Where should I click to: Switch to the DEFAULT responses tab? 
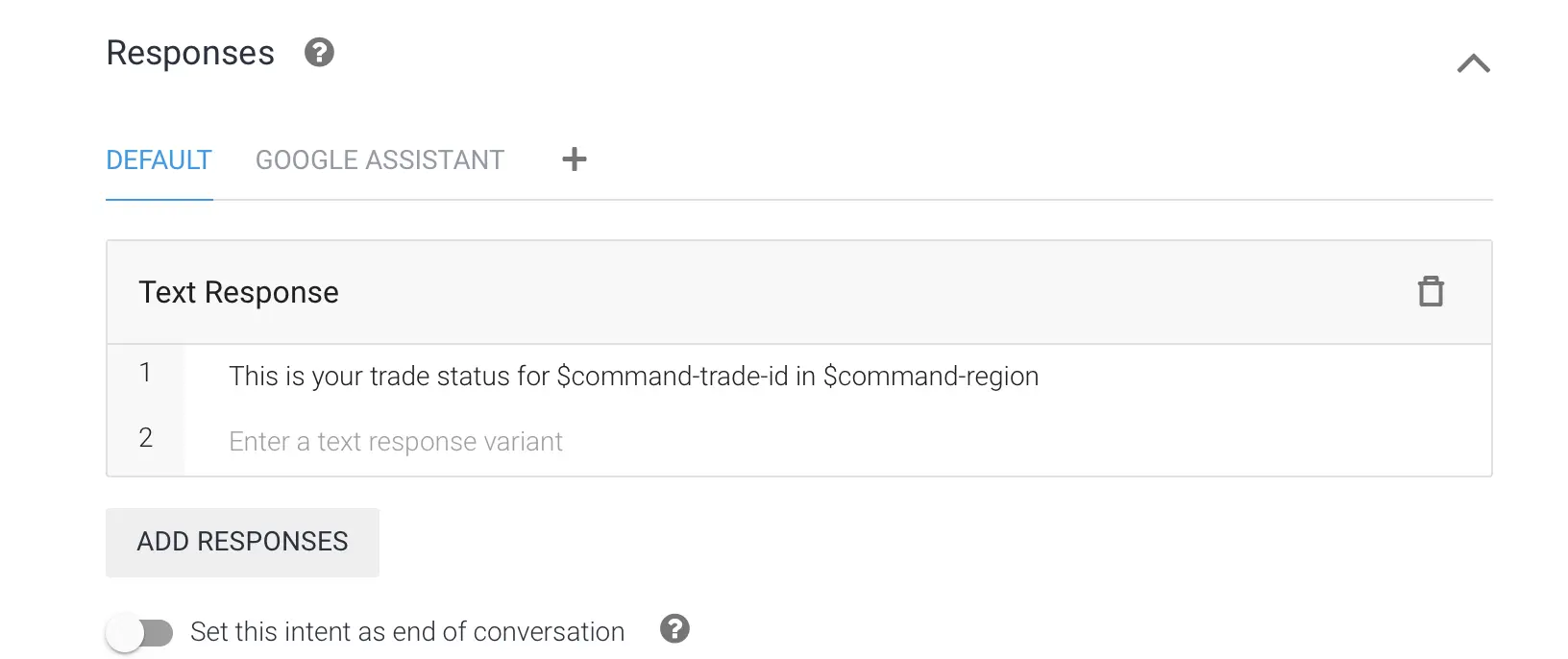159,160
